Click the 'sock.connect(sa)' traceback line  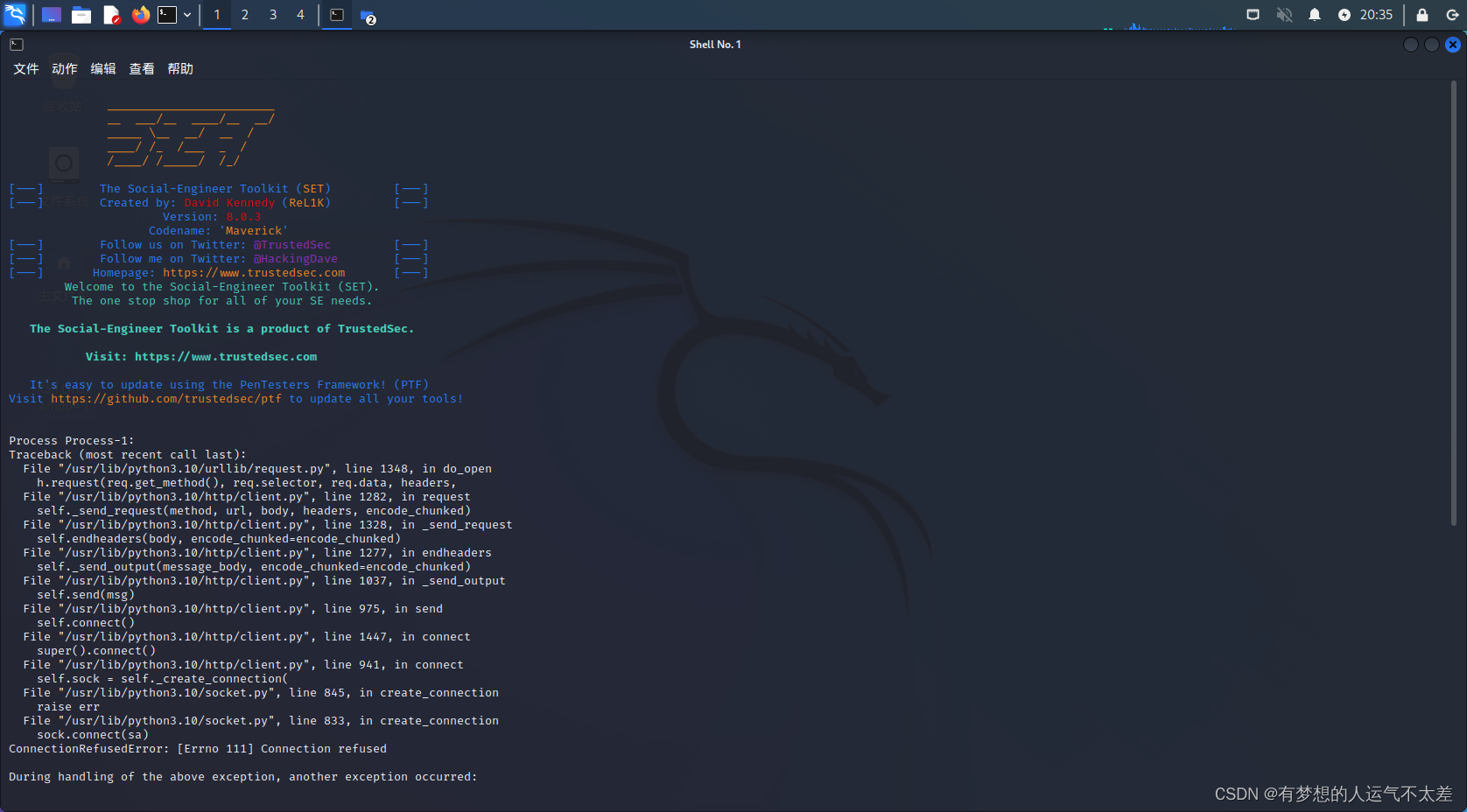(x=93, y=735)
